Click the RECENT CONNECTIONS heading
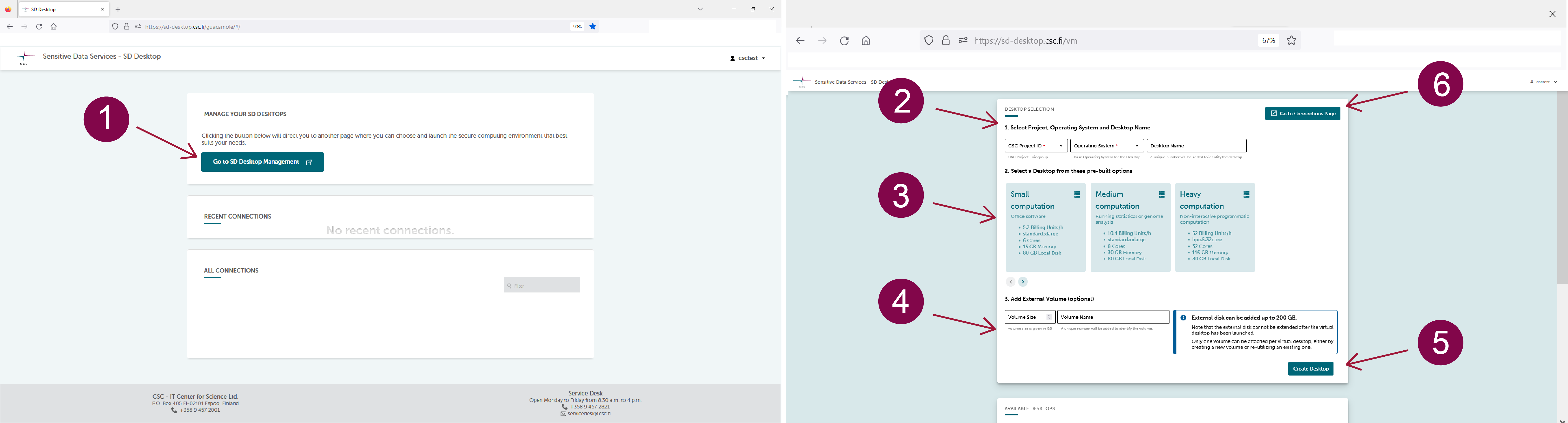The width and height of the screenshot is (1568, 423). pos(237,217)
